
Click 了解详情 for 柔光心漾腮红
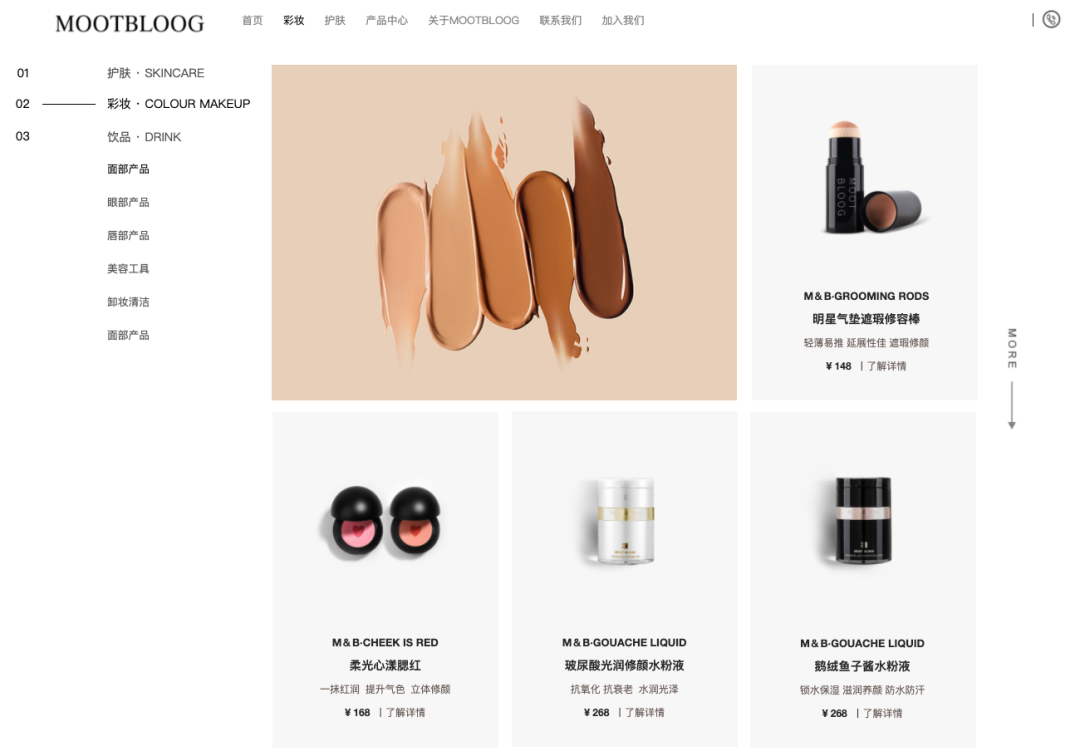(x=406, y=713)
